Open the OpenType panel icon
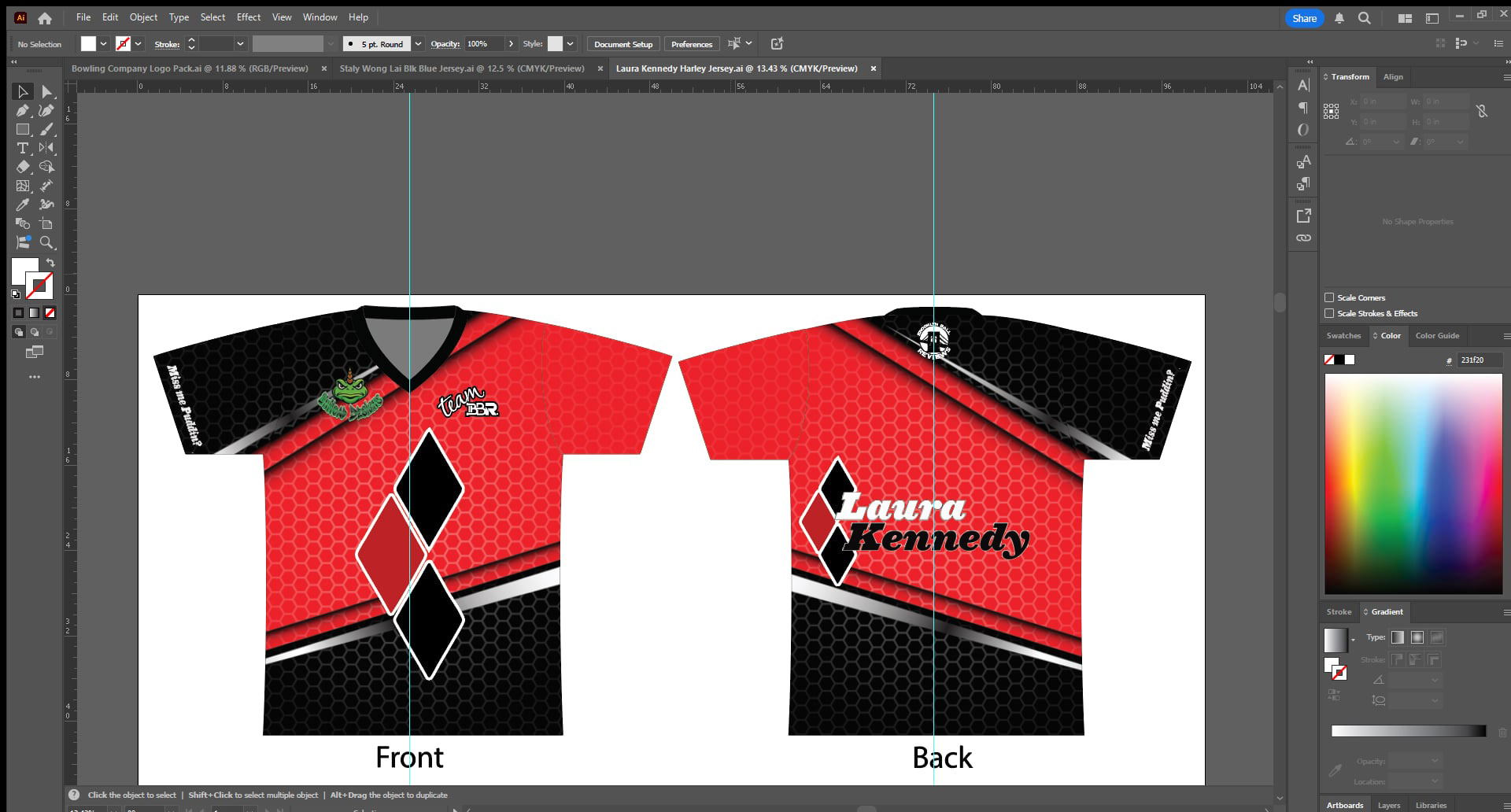The image size is (1511, 812). pos(1303,130)
